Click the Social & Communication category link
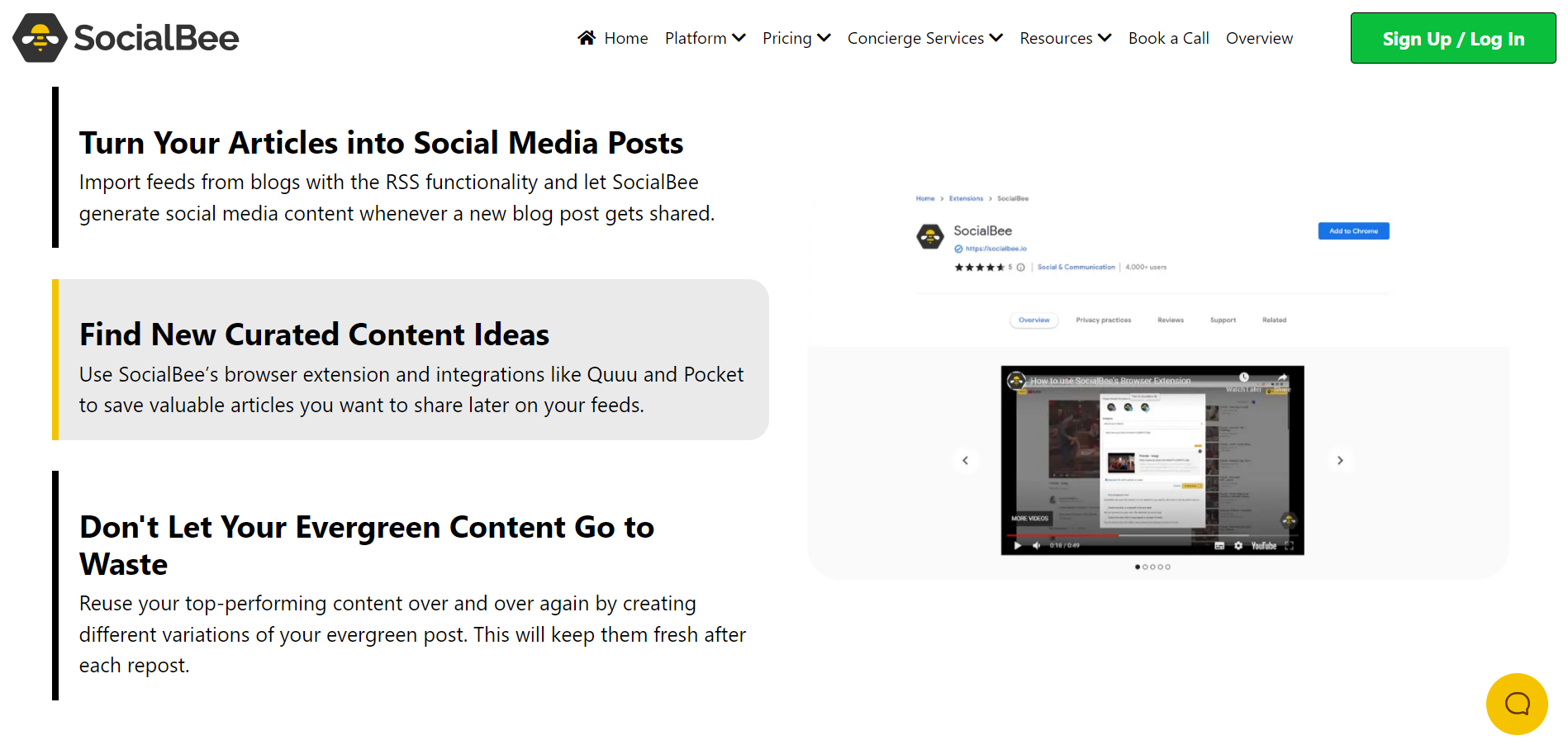This screenshot has height=745, width=1568. 1076,267
